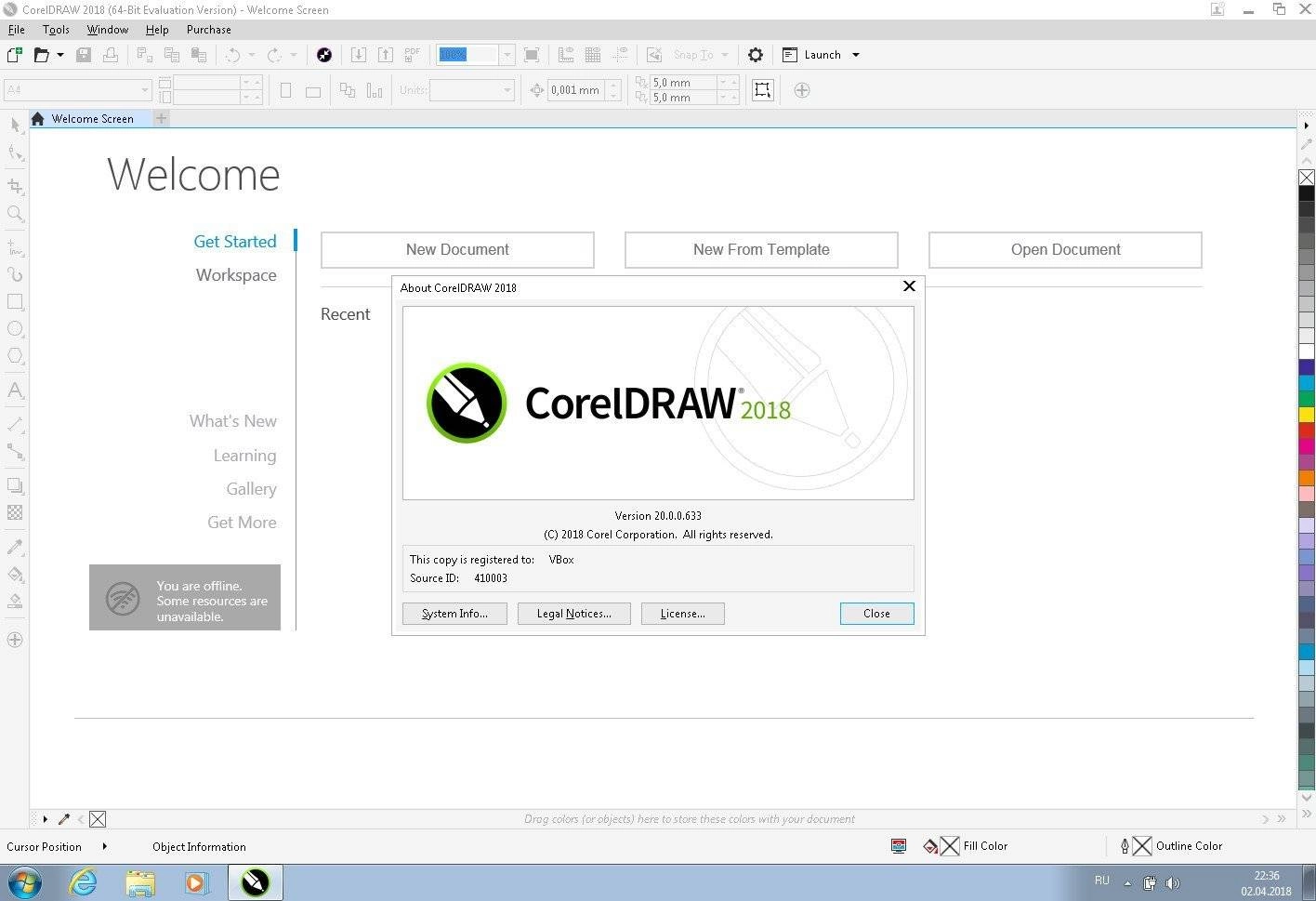Screen dimensions: 1316x901
Task: Click the Export icon in toolbar
Action: point(385,55)
